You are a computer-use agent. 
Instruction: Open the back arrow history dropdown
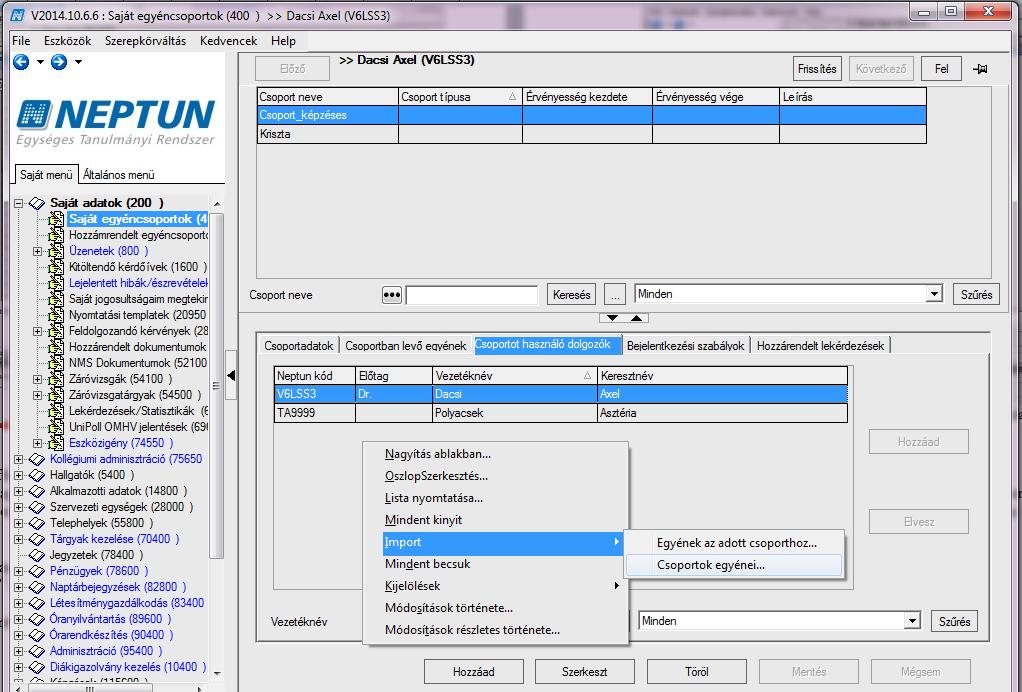click(x=40, y=63)
